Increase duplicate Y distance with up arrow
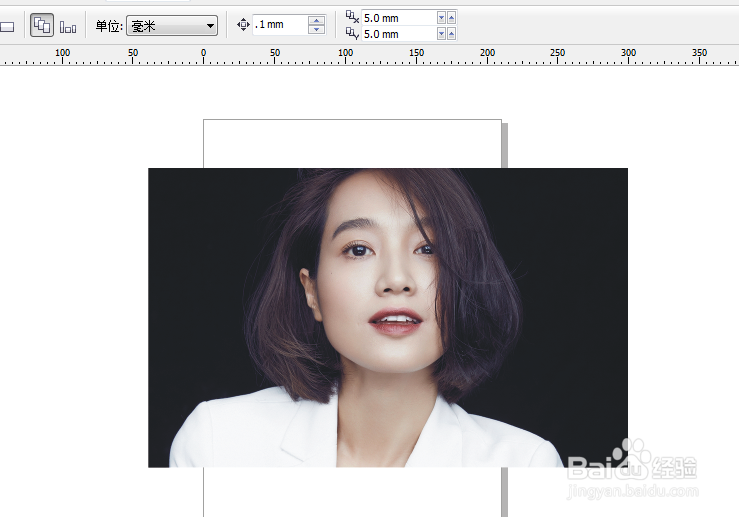Viewport: 739px width, 517px height. [452, 34]
